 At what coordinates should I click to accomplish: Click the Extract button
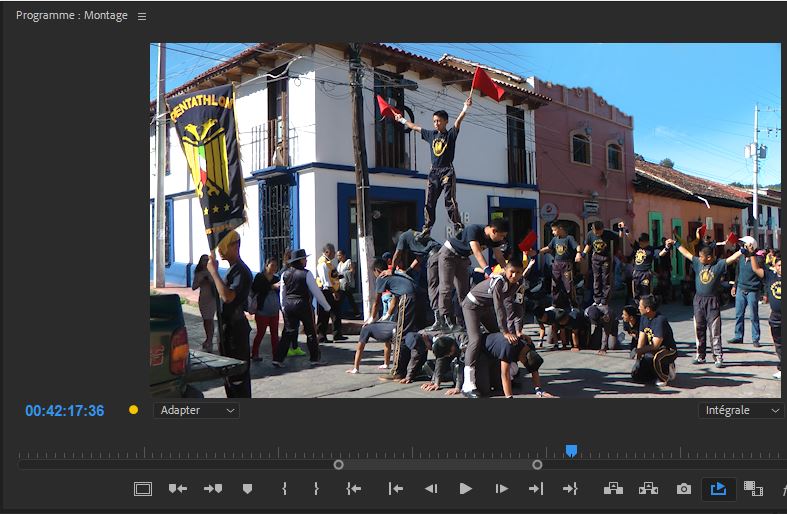pos(648,489)
